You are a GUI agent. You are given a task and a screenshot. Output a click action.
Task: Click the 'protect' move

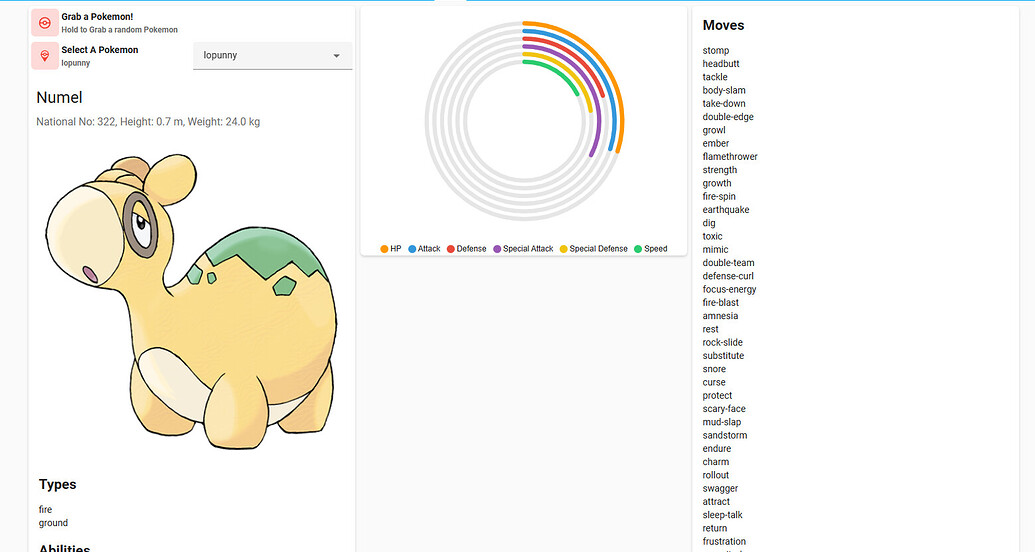click(718, 395)
